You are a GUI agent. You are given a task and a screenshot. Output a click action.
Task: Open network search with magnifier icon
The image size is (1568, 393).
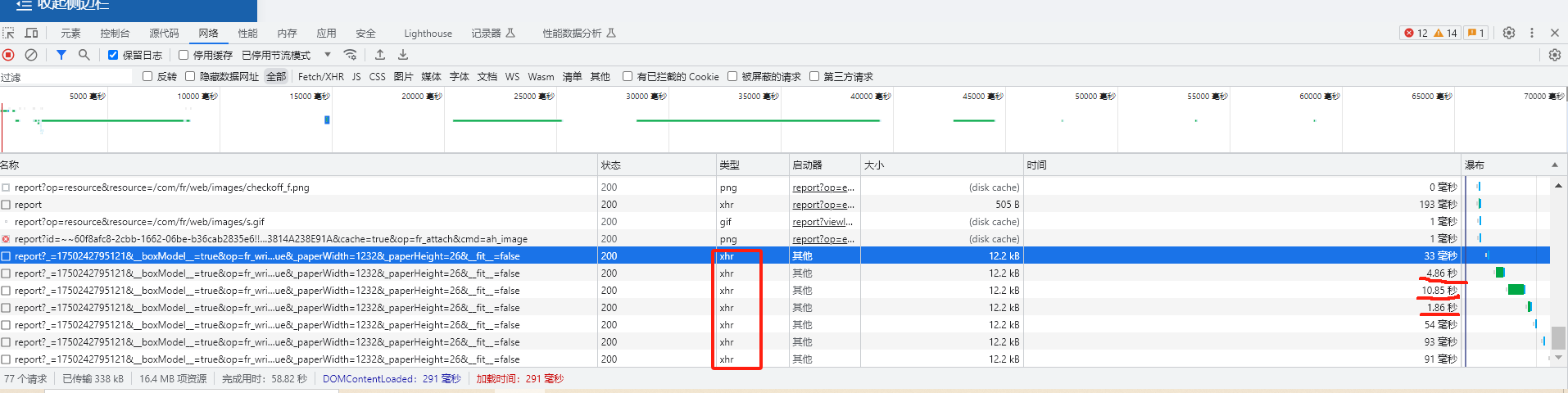tap(84, 55)
